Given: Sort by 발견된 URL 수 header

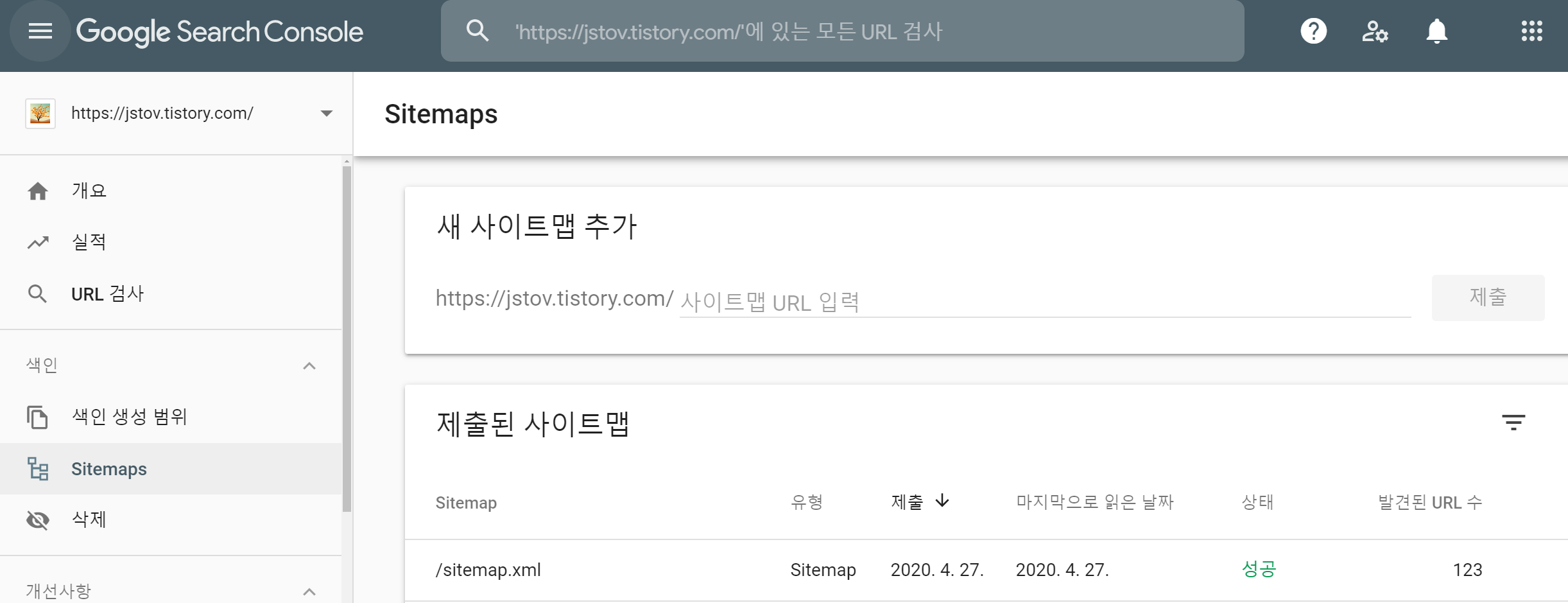Looking at the screenshot, I should (x=1430, y=502).
